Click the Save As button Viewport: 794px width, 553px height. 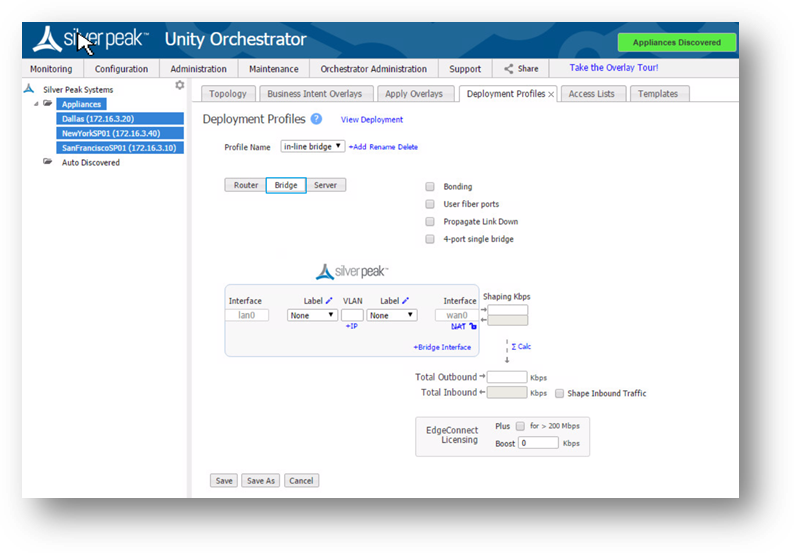click(260, 481)
